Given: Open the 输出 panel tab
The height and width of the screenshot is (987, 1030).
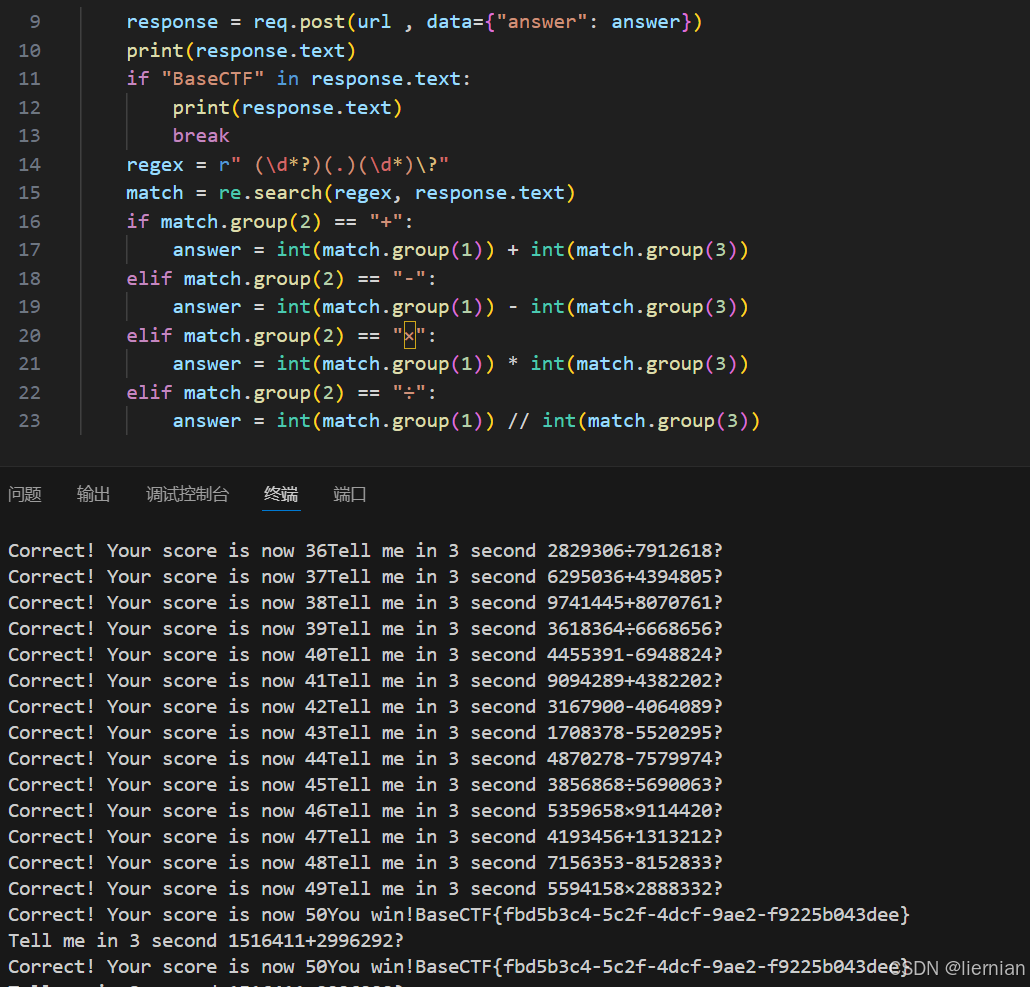Looking at the screenshot, I should (93, 493).
